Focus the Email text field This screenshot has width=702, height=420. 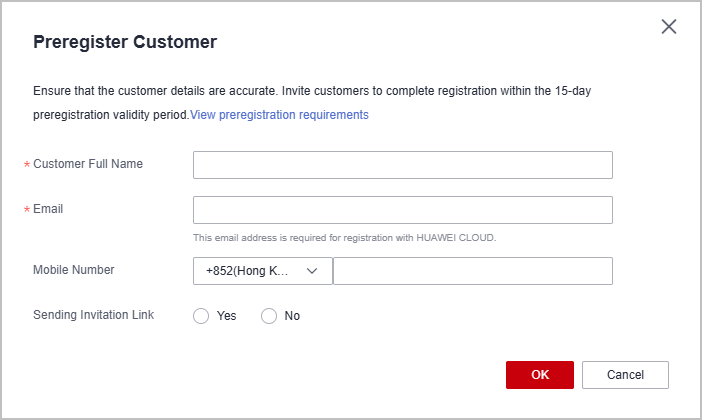[402, 210]
